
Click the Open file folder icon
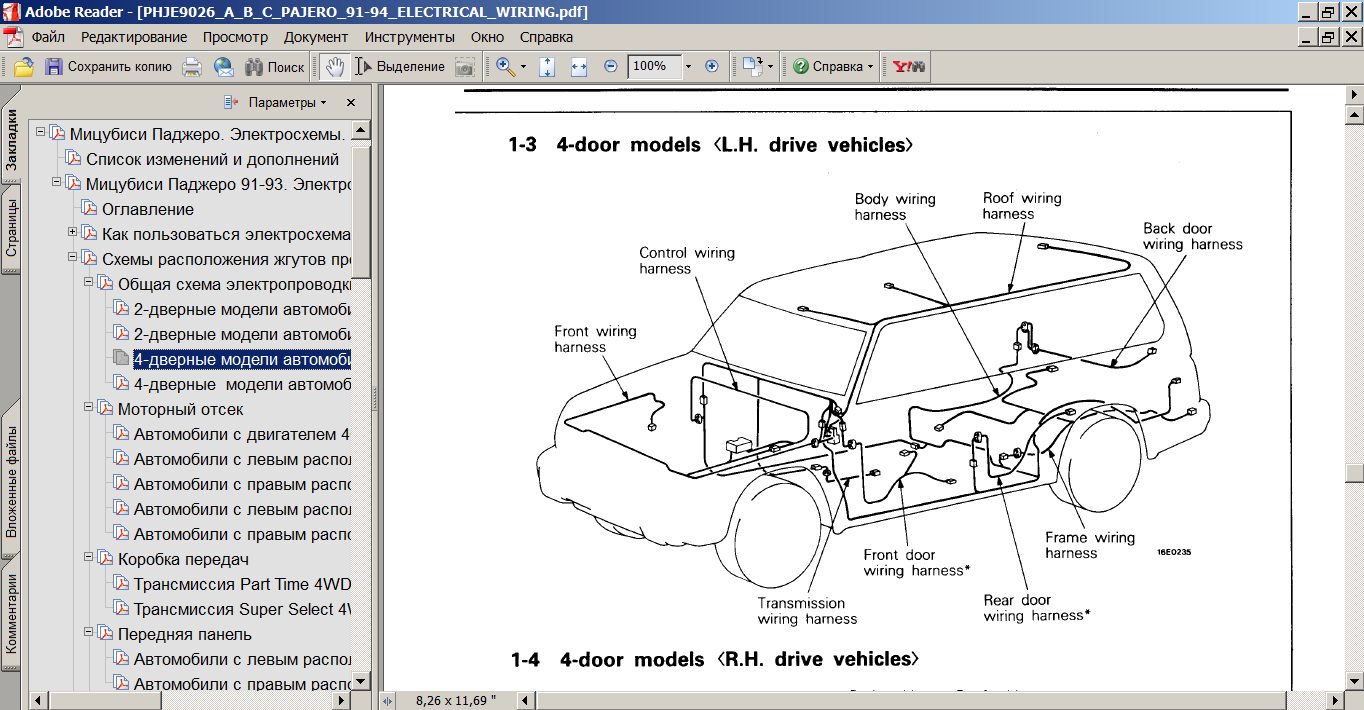point(23,67)
